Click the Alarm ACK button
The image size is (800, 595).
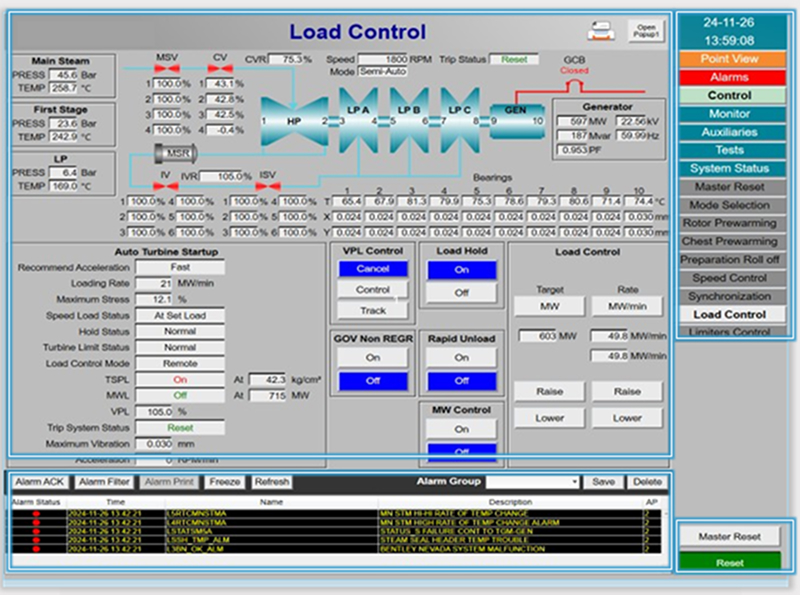pos(40,482)
